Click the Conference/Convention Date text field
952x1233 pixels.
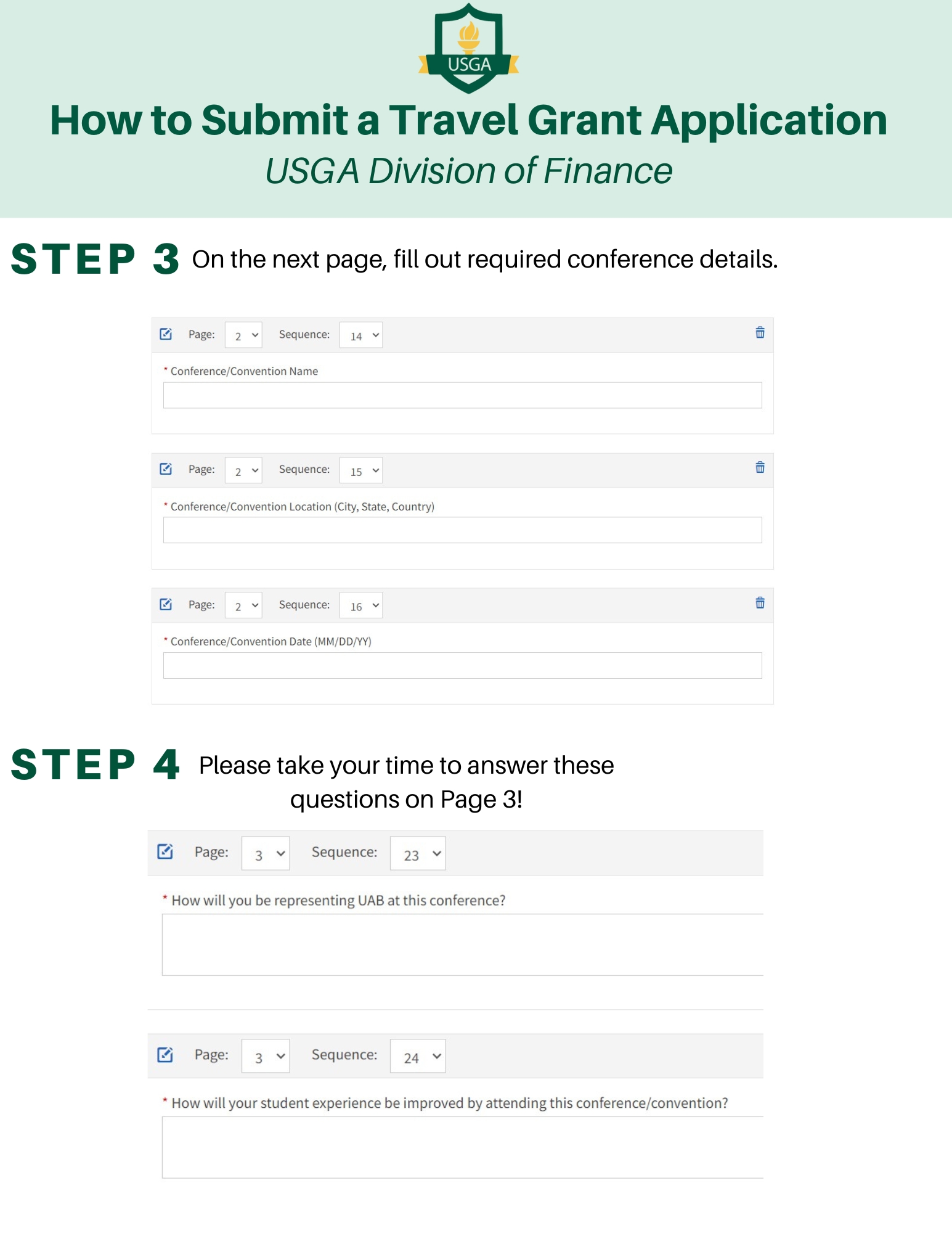462,666
